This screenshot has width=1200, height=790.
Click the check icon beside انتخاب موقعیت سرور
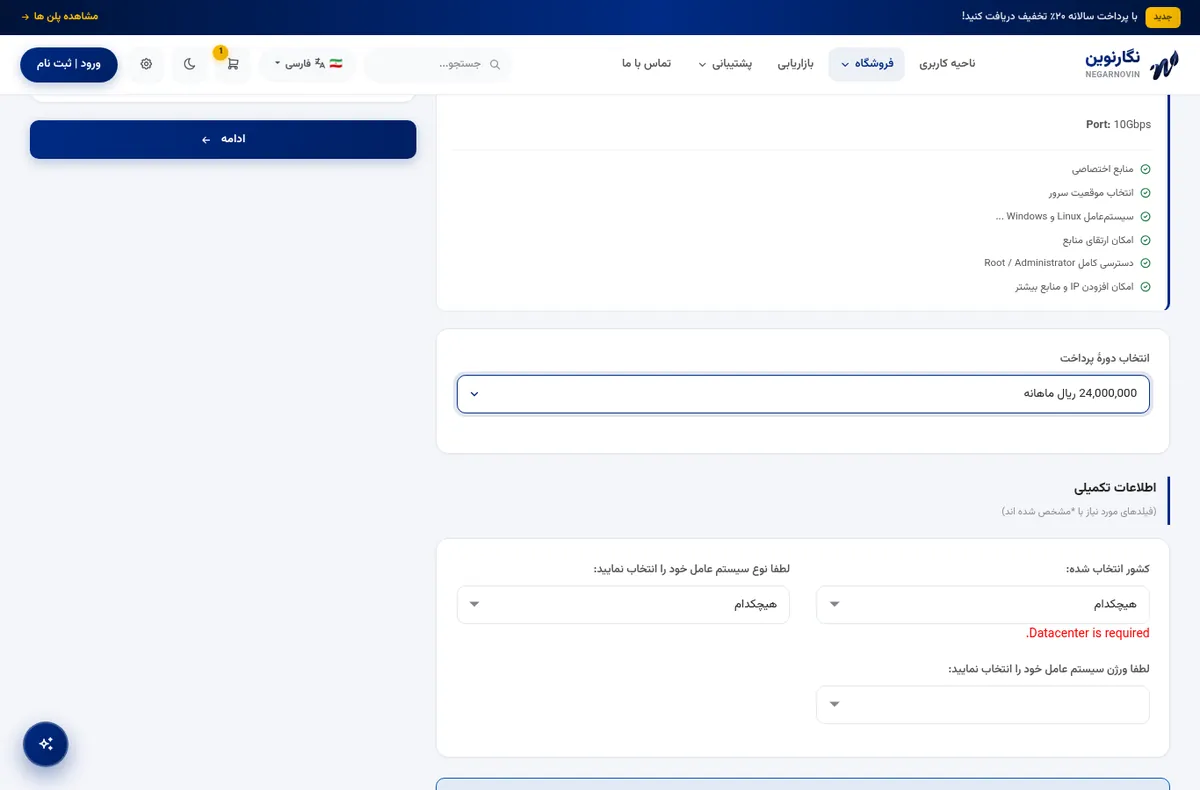(1145, 193)
